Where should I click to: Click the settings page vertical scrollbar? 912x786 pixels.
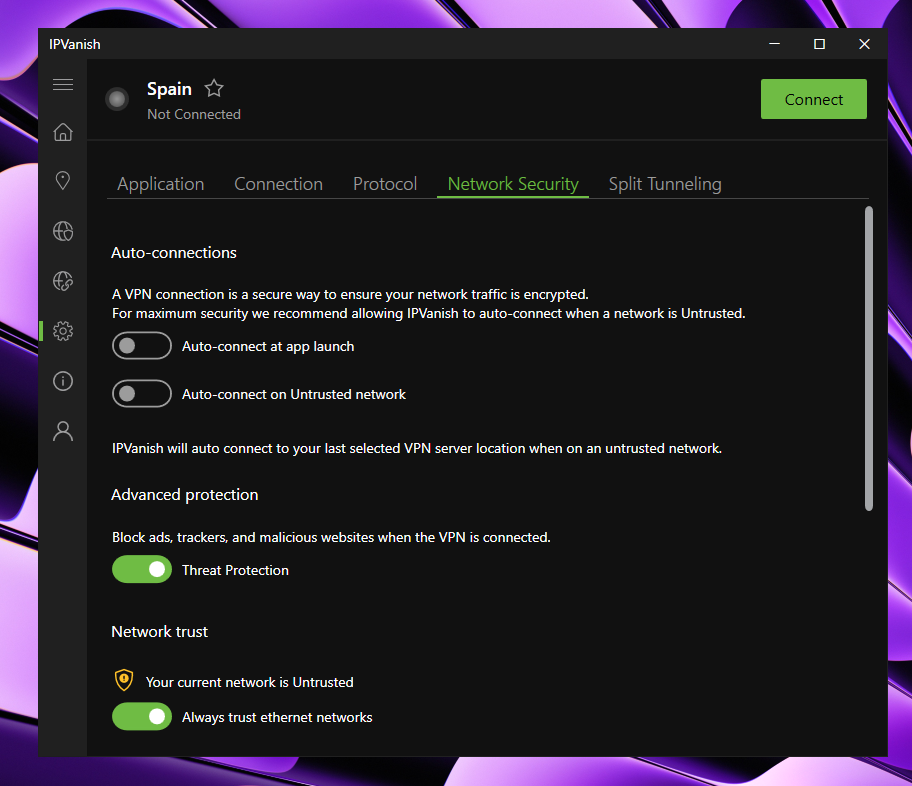(869, 358)
